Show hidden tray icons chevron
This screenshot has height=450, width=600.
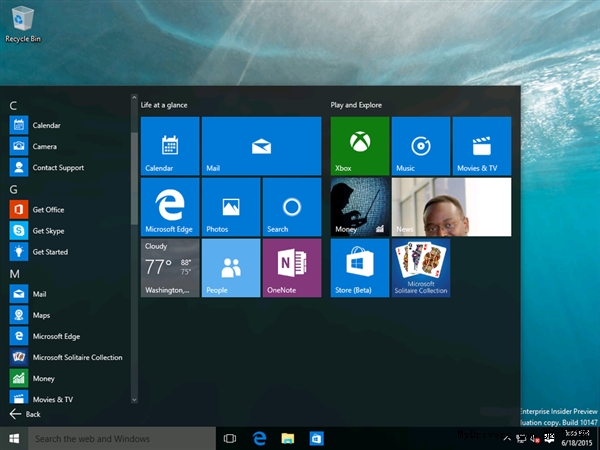[x=507, y=439]
